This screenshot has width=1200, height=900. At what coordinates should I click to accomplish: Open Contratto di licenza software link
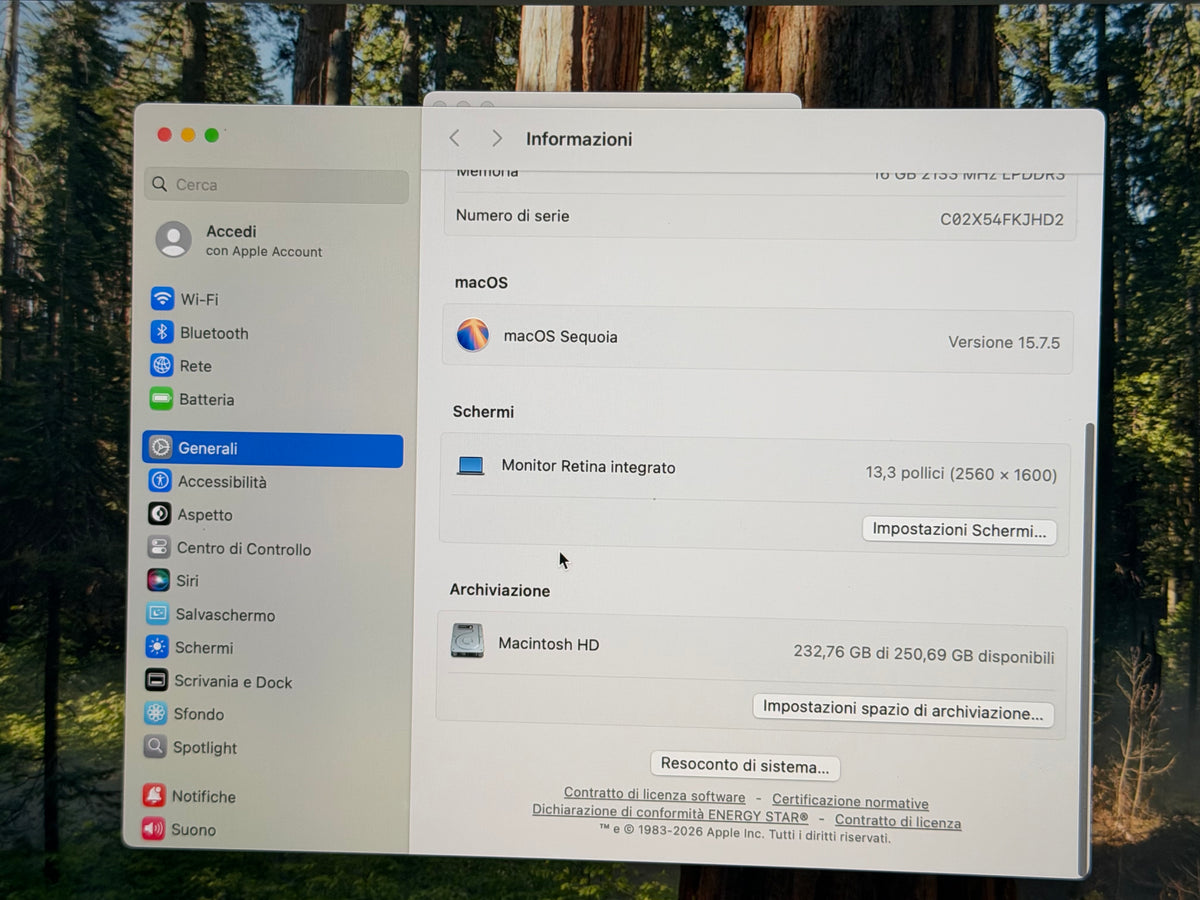pos(655,797)
